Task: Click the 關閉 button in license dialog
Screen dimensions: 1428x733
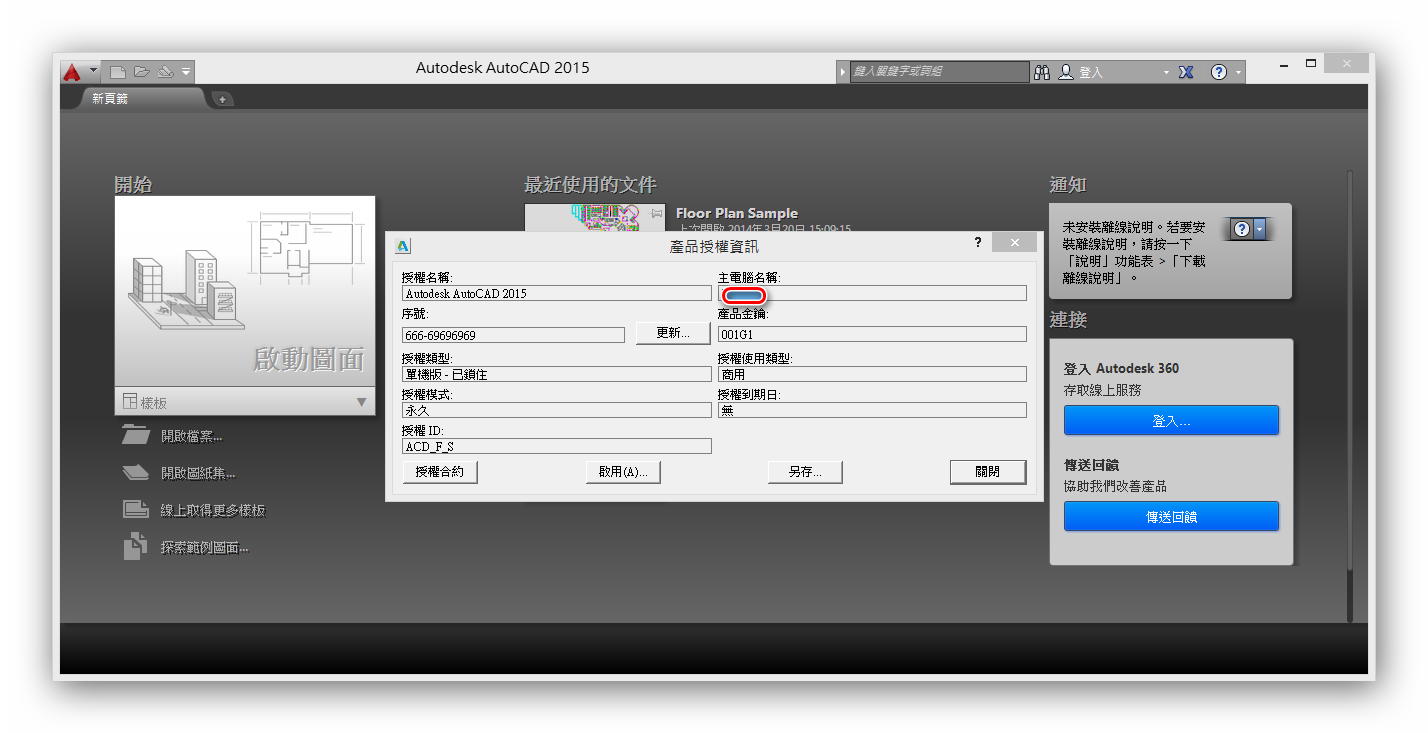Action: pyautogui.click(x=988, y=472)
